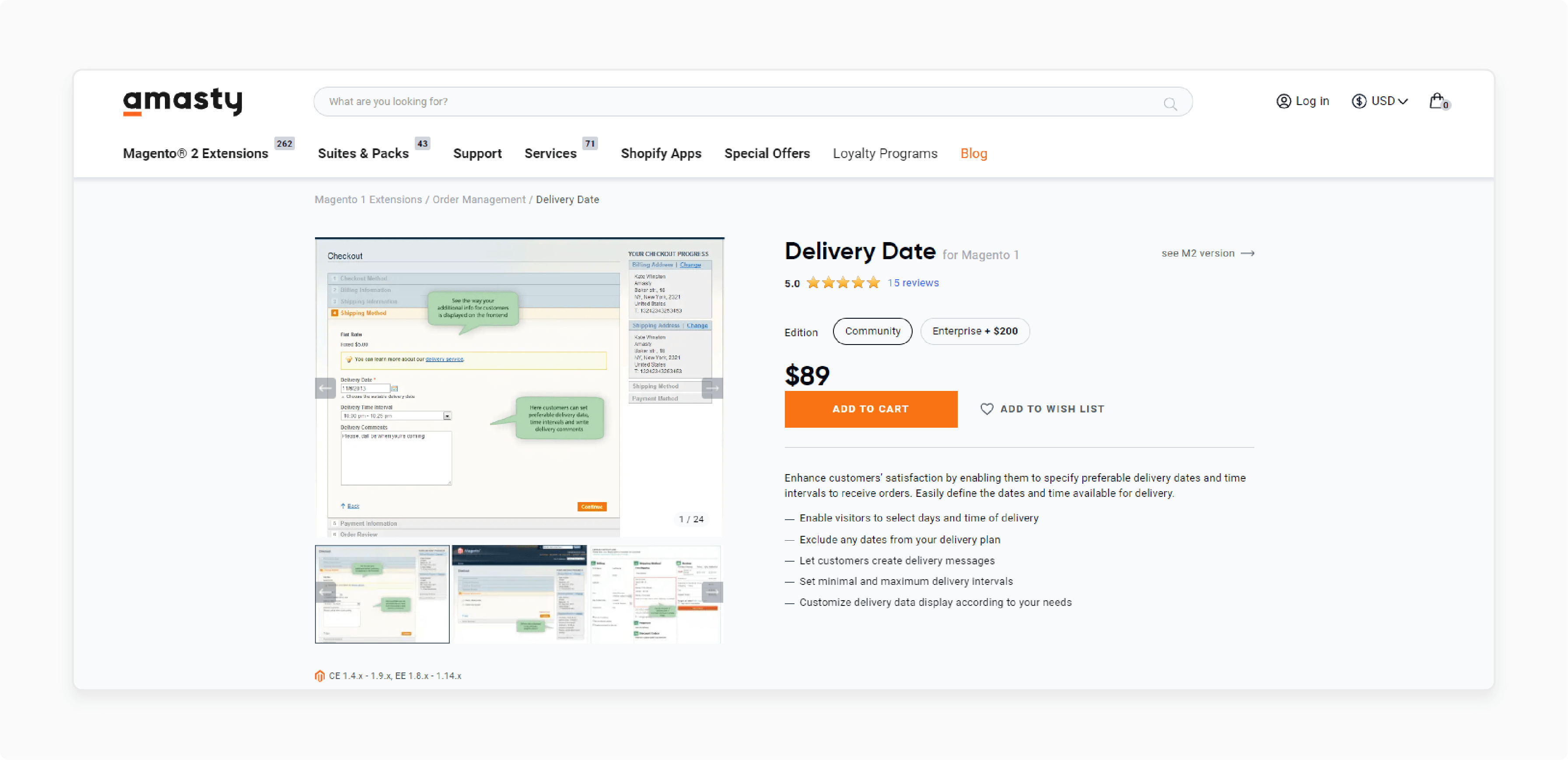Select the first checkout screenshot thumbnail
The image size is (1568, 760).
click(x=382, y=594)
